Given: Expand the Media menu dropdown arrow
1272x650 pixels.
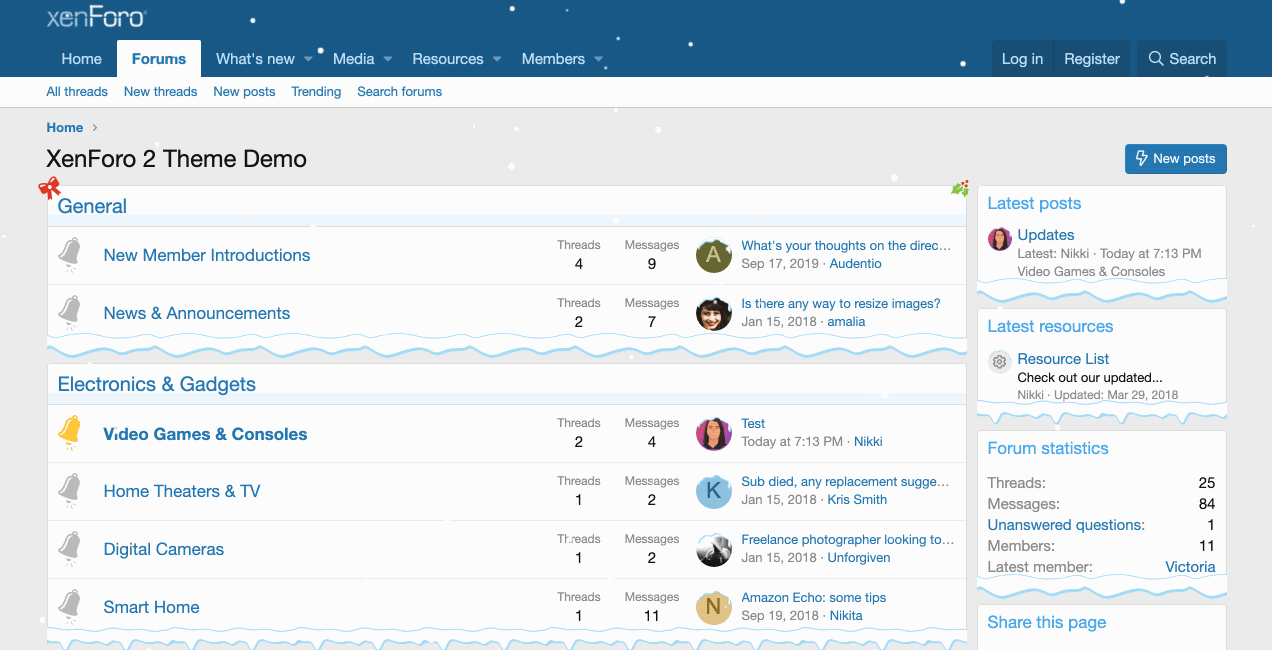Looking at the screenshot, I should tap(388, 59).
